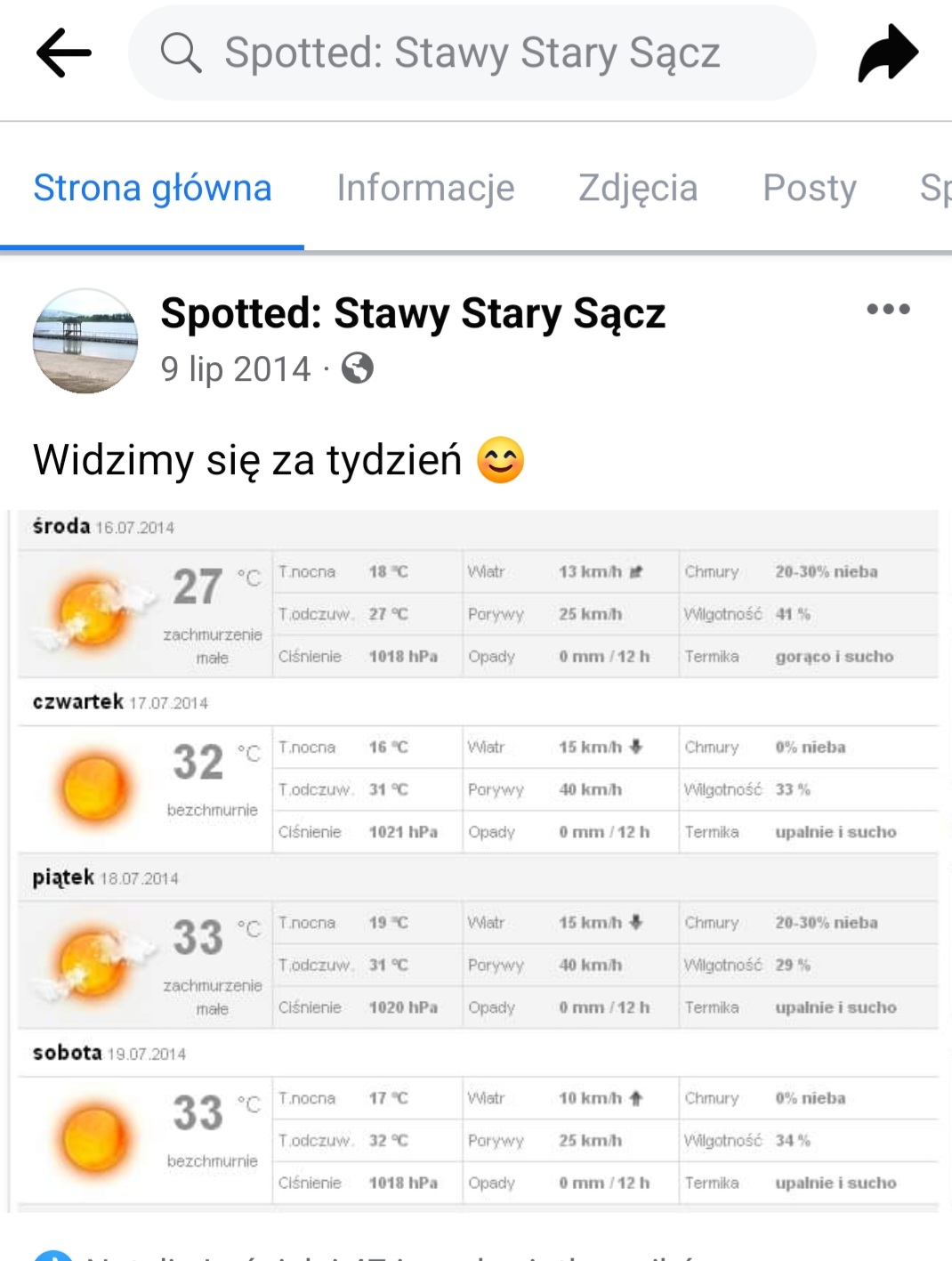
Task: Focus the search field with the page name
Action: point(472,53)
